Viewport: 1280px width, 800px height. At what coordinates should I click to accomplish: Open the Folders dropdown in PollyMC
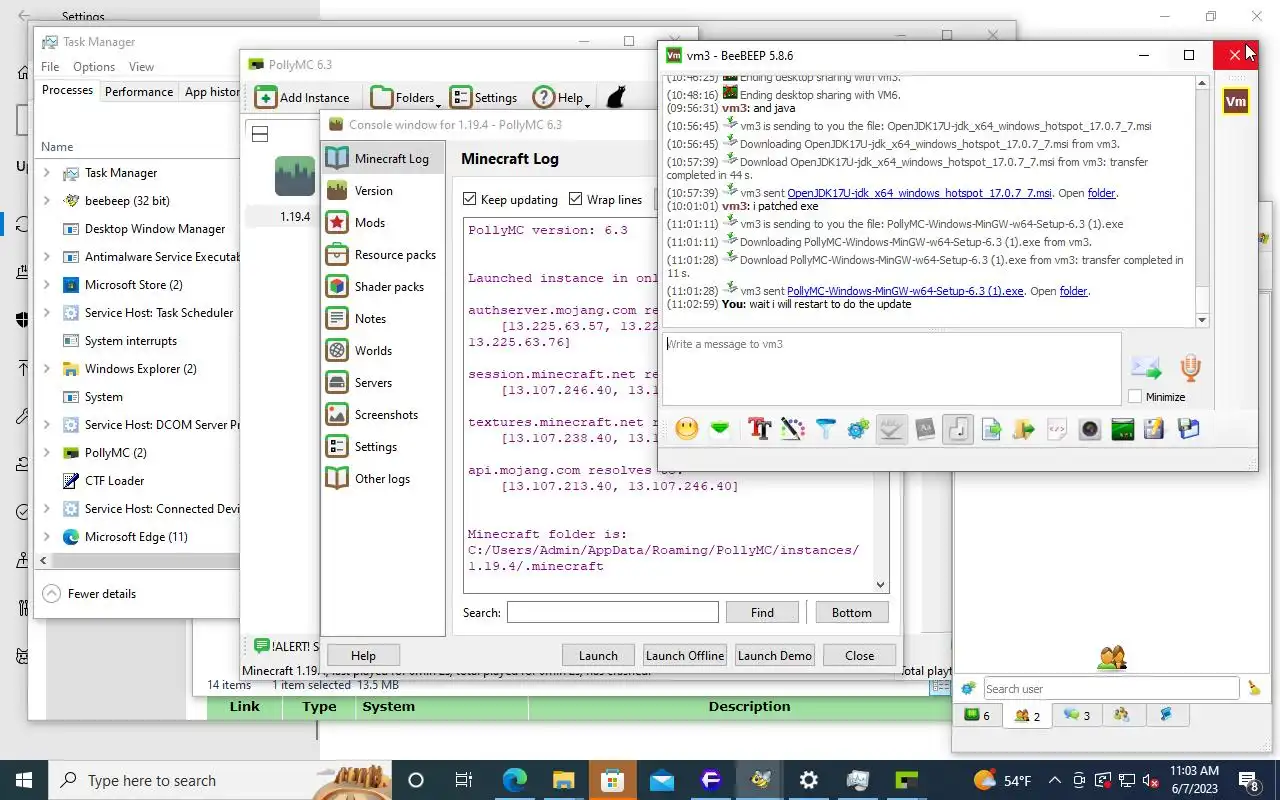[405, 97]
